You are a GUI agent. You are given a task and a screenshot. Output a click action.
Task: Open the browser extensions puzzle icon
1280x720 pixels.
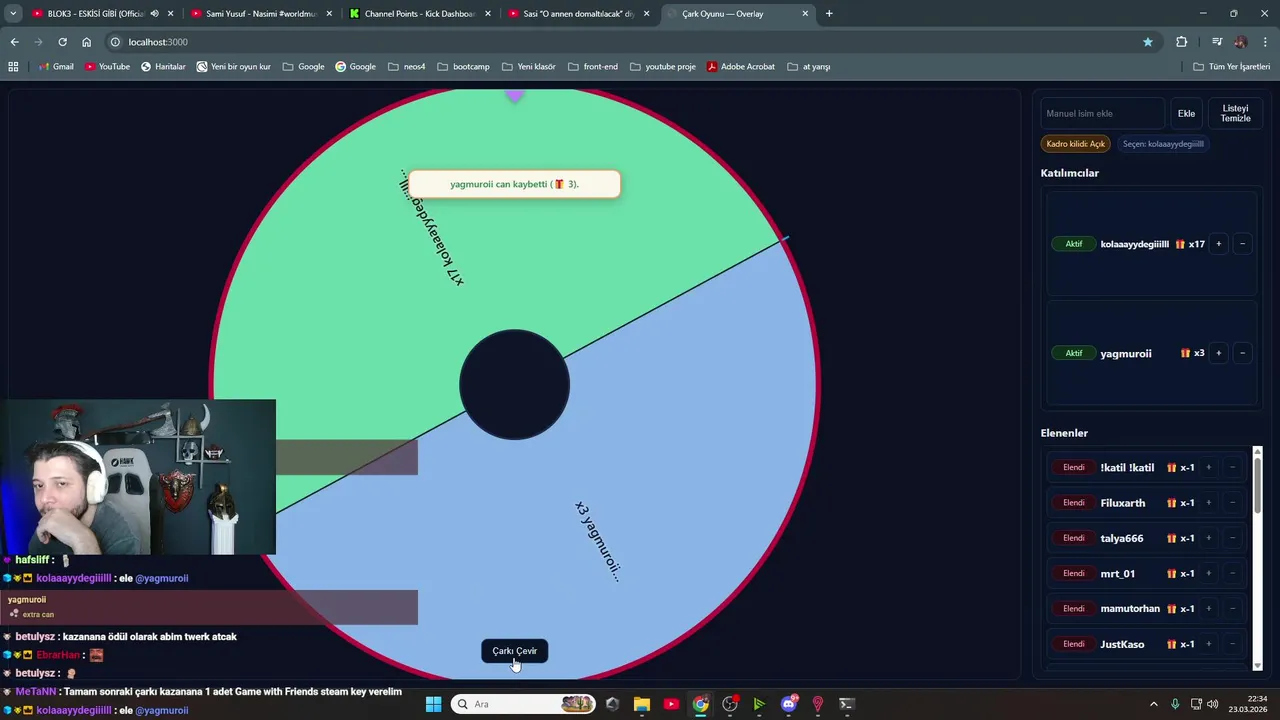pyautogui.click(x=1182, y=42)
